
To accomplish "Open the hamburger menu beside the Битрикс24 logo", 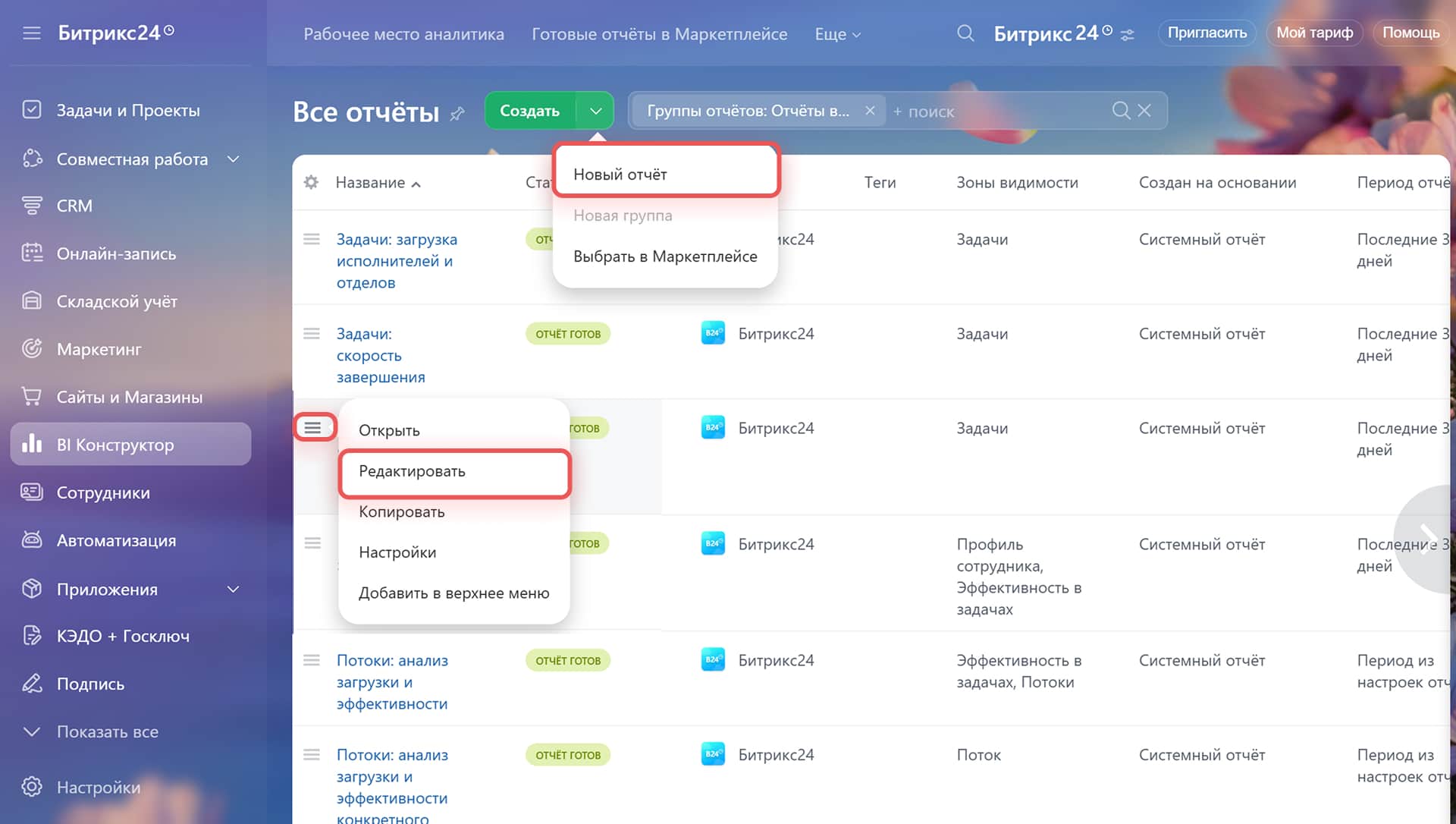I will tap(31, 33).
